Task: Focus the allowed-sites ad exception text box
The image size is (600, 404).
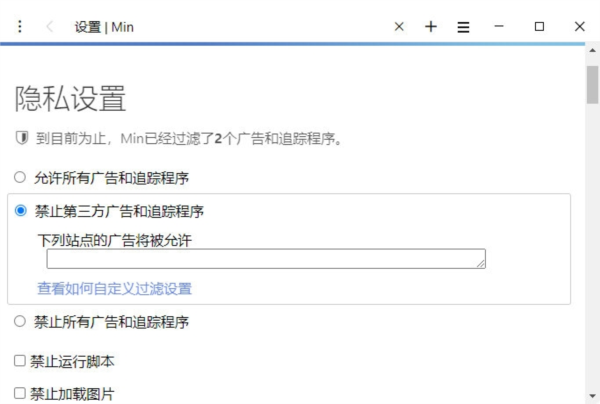Action: (x=266, y=259)
